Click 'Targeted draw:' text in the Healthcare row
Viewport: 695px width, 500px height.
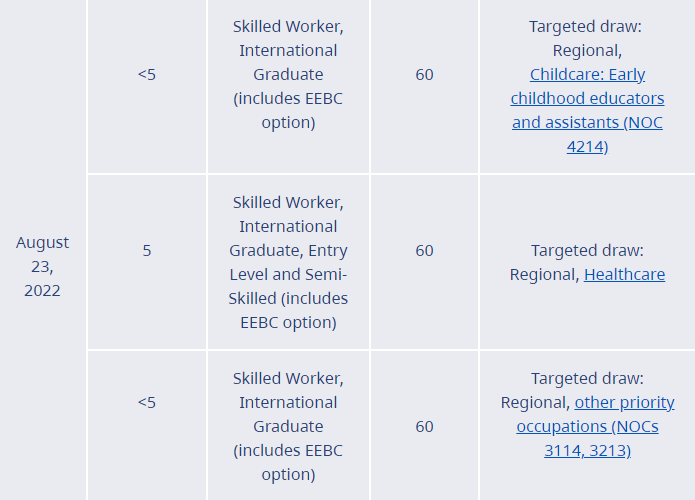587,250
